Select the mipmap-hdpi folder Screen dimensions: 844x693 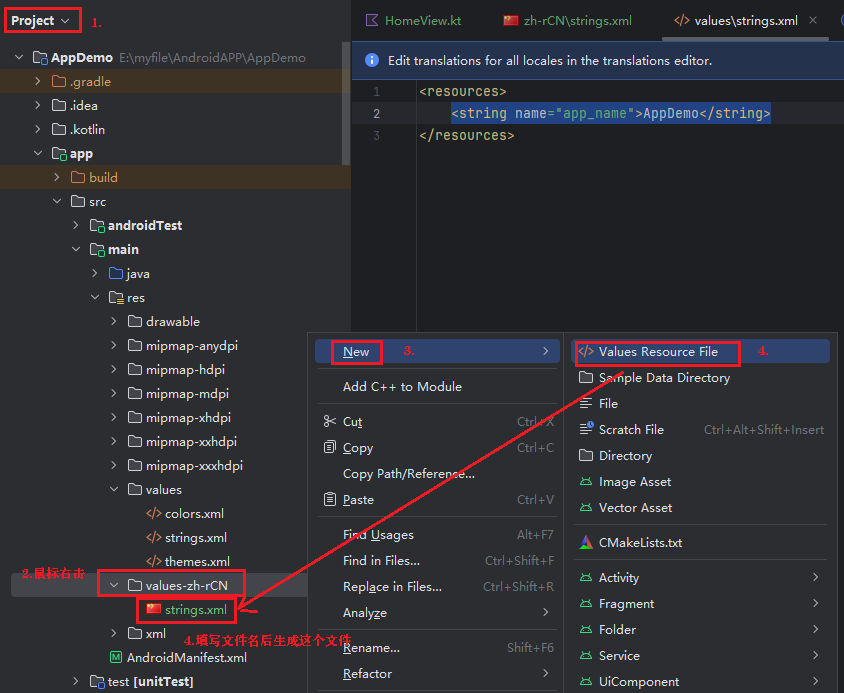177,369
